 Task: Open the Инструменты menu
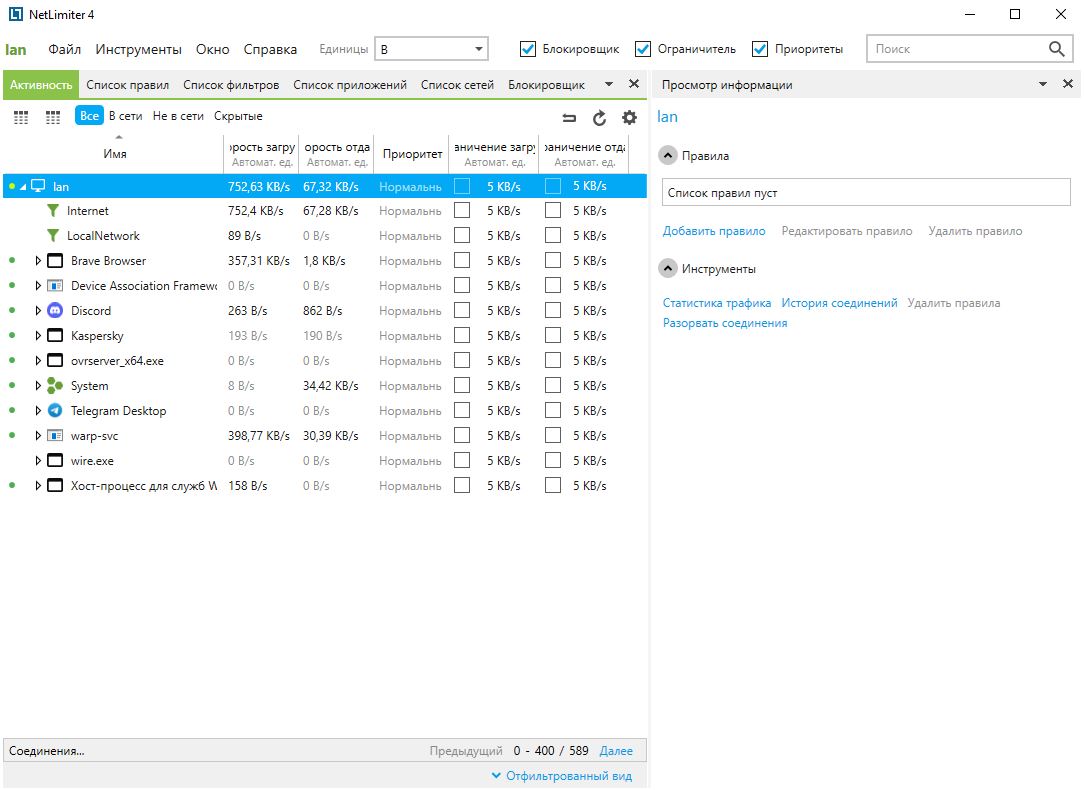point(138,49)
